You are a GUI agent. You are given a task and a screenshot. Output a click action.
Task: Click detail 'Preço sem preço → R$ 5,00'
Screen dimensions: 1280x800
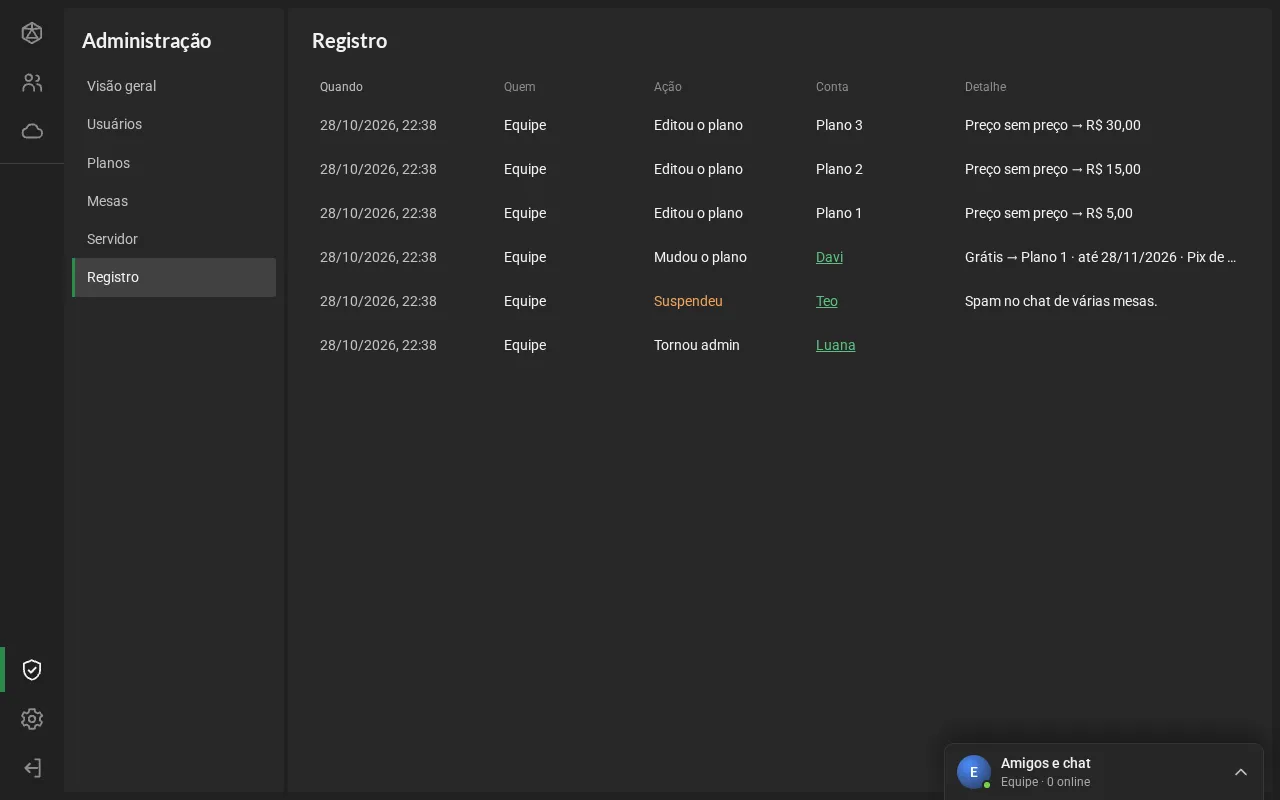click(x=1048, y=213)
